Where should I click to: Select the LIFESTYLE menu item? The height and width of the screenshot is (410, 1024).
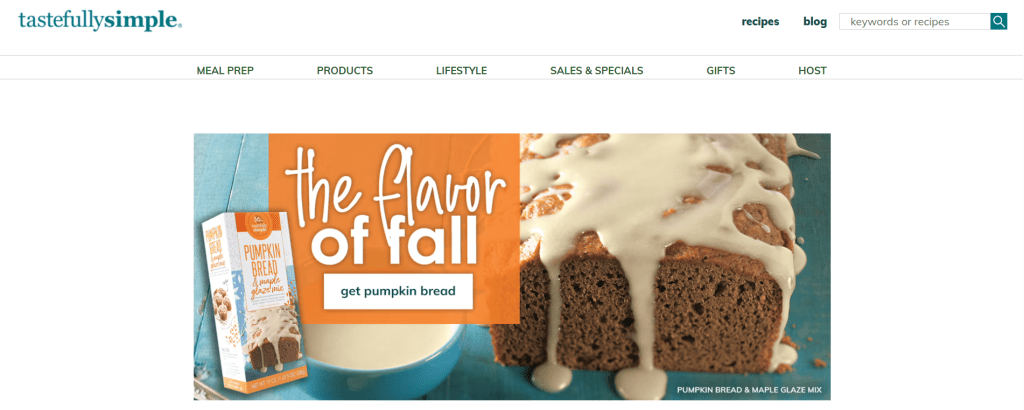(x=462, y=71)
